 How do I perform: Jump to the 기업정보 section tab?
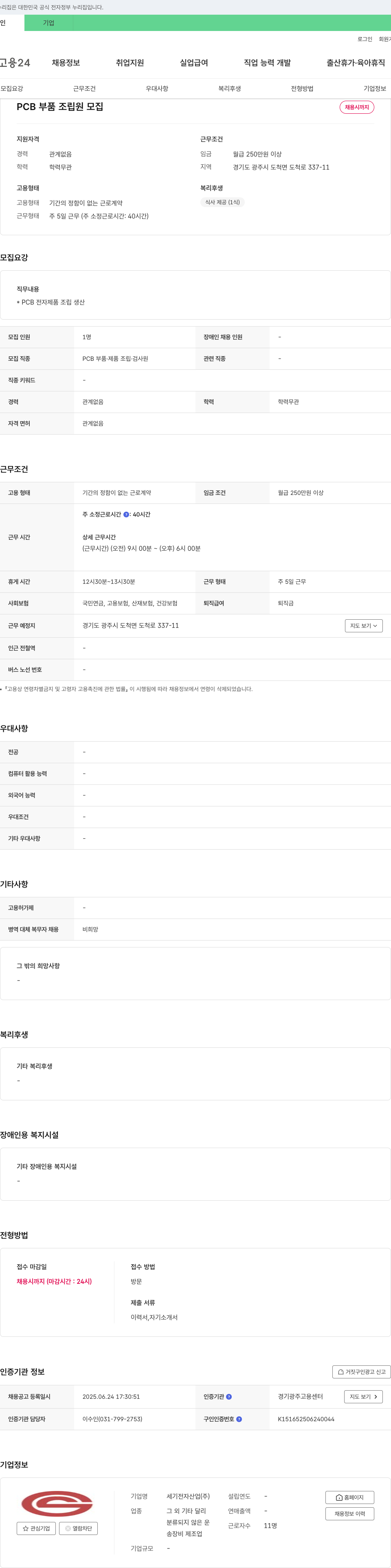coord(375,88)
